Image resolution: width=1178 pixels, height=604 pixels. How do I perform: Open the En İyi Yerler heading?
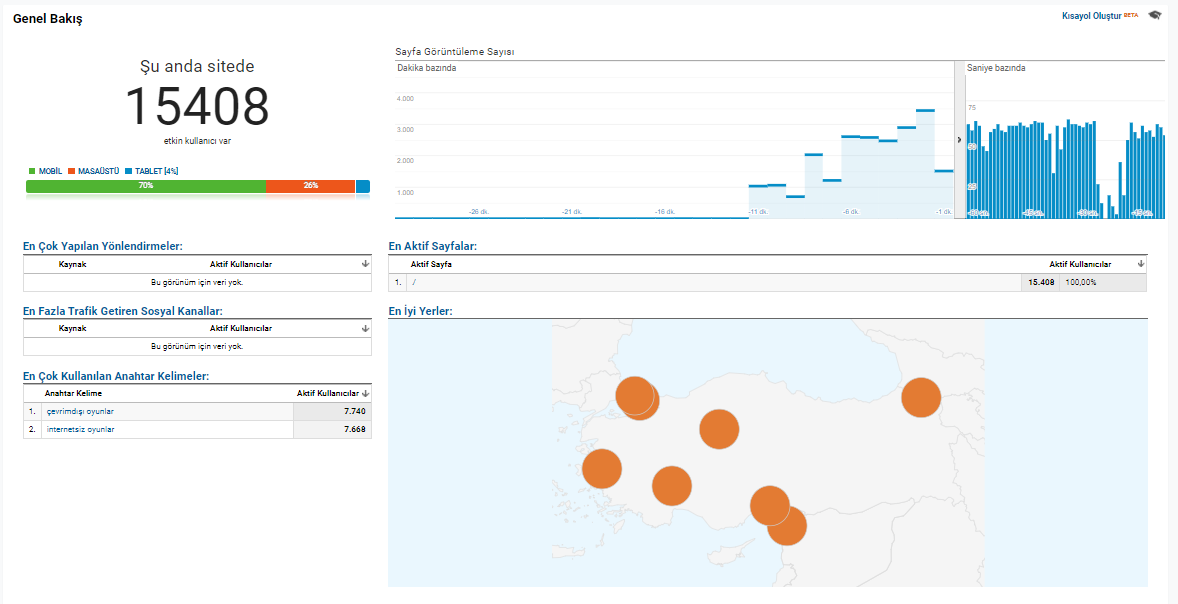[x=420, y=310]
